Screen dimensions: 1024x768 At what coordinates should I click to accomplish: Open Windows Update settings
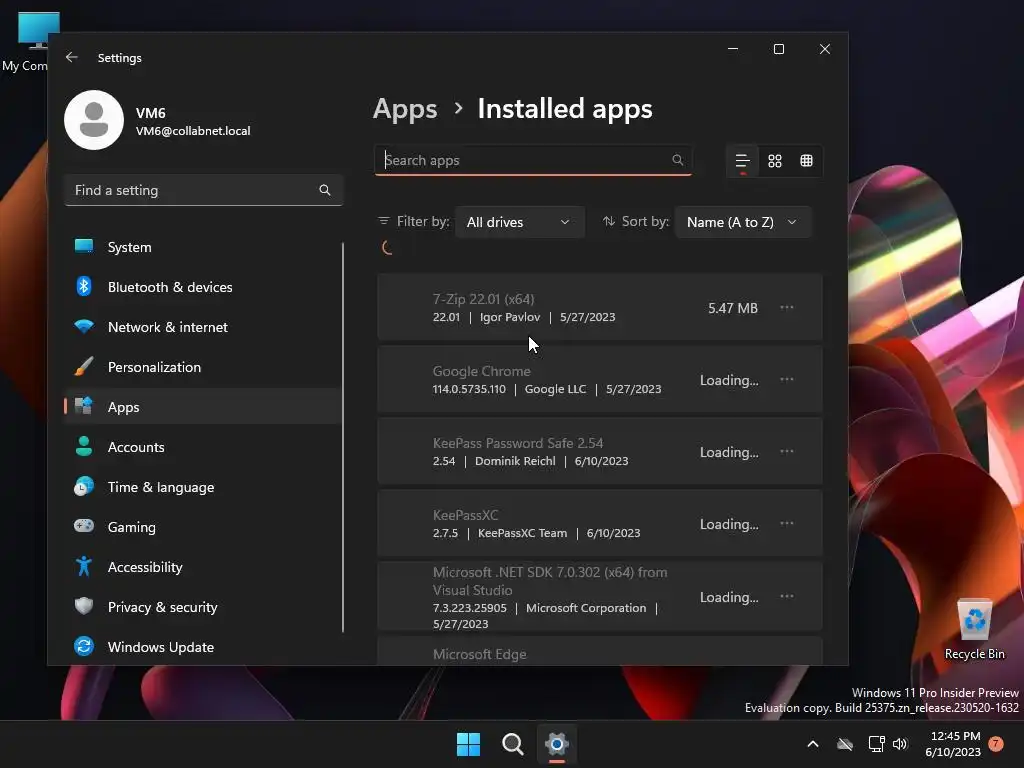[x=202, y=647]
